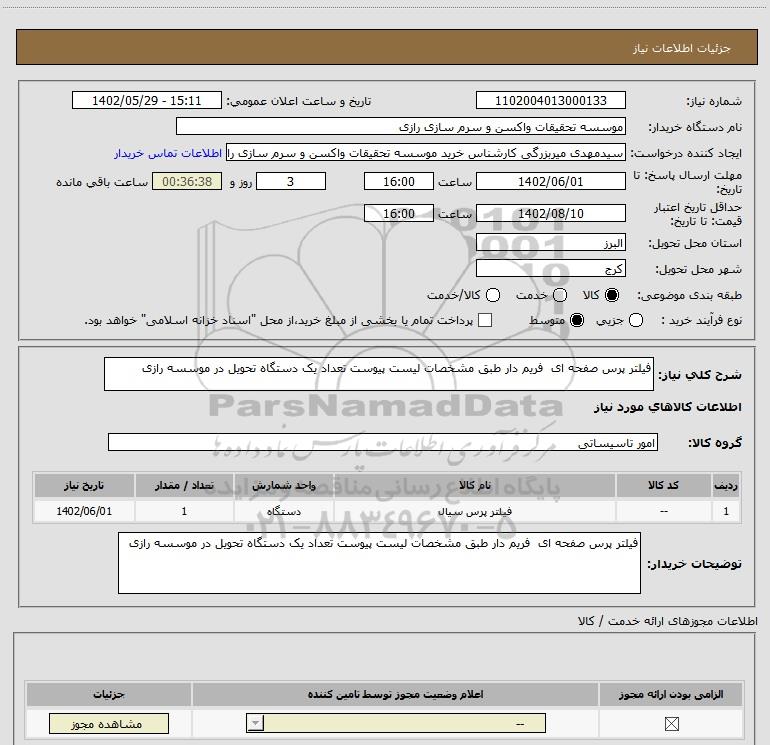770x745 pixels.
Task: Click the response deadline date 1402/06/01 field
Action: tap(550, 182)
